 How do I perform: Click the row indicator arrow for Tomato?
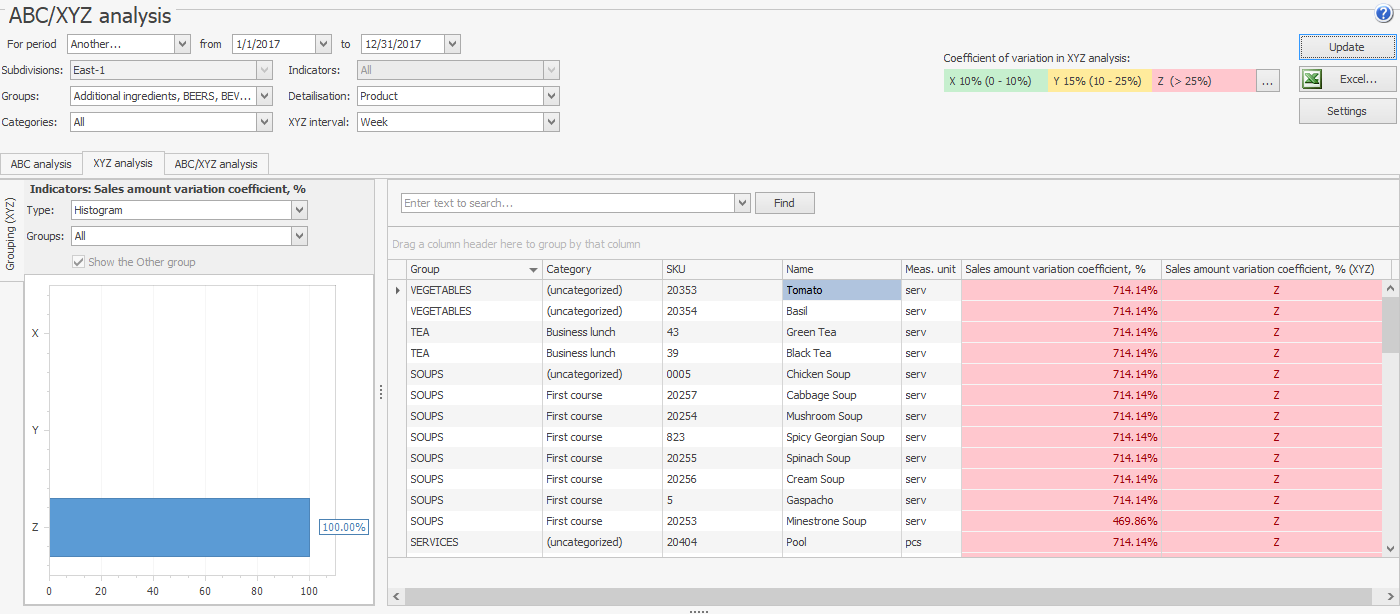tap(397, 290)
